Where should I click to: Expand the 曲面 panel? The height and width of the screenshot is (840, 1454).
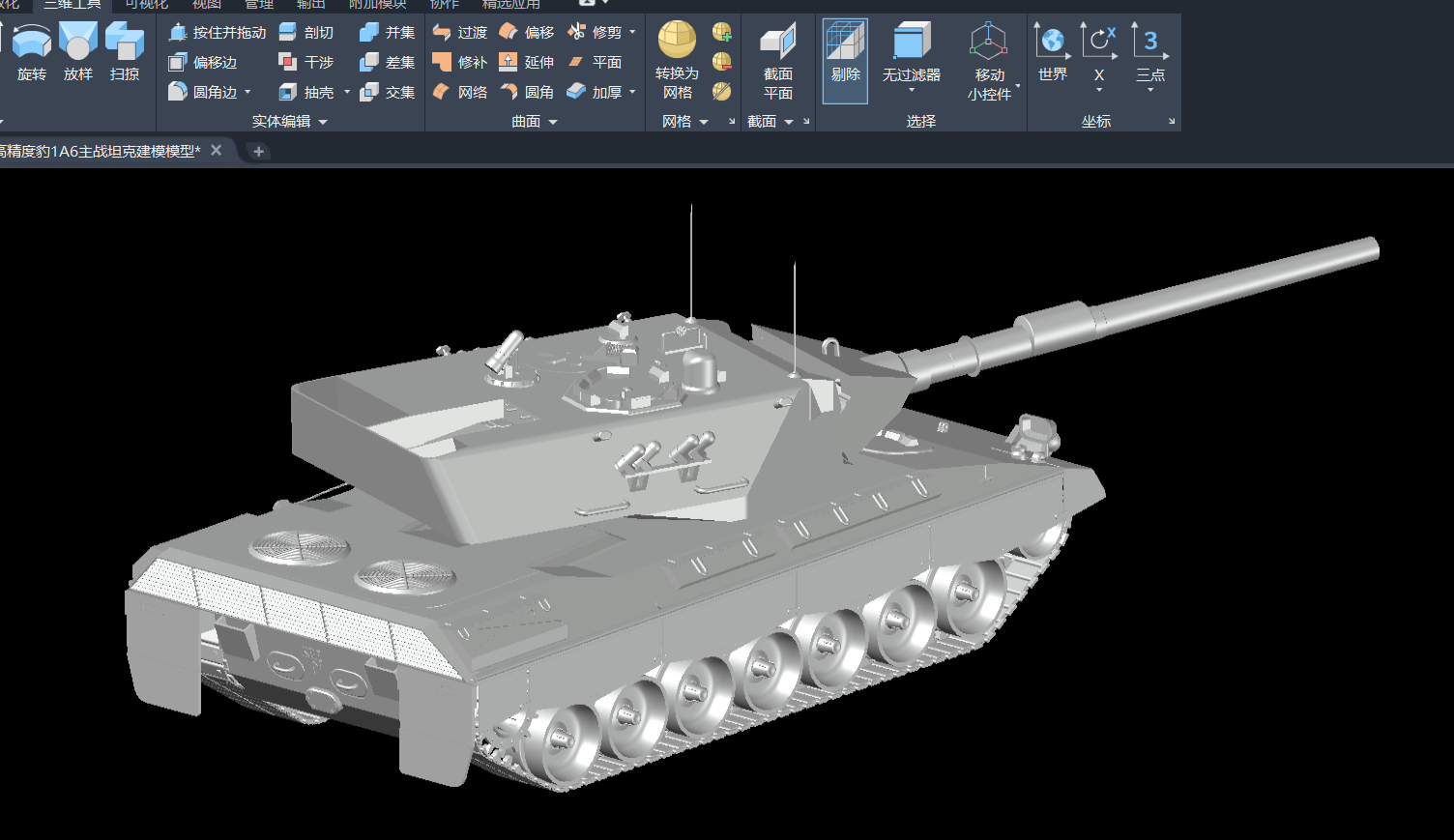pyautogui.click(x=535, y=122)
